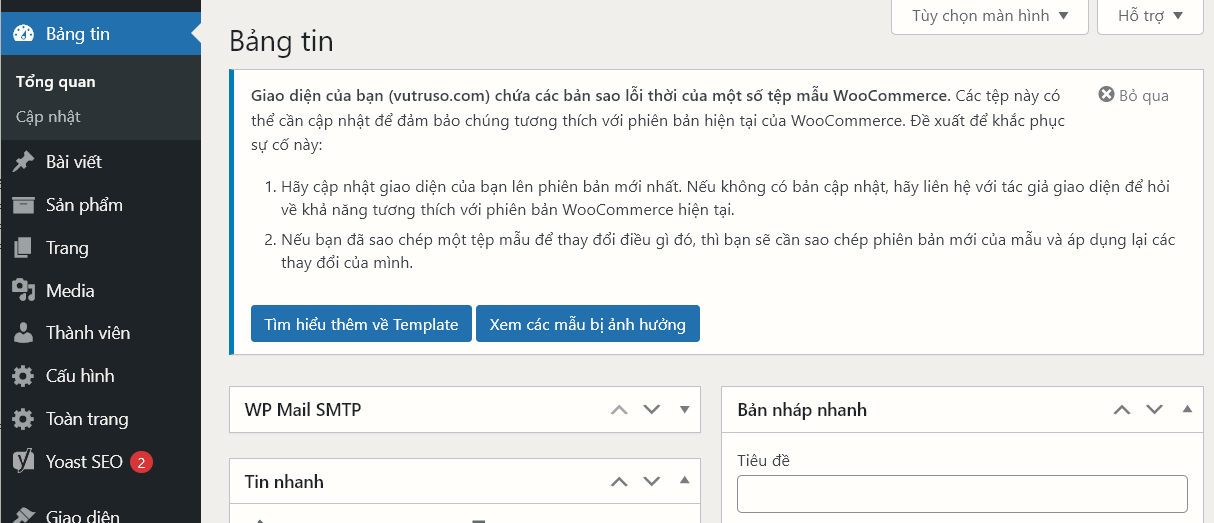1214x523 pixels.
Task: Open the Trang menu
Action: coord(100,248)
